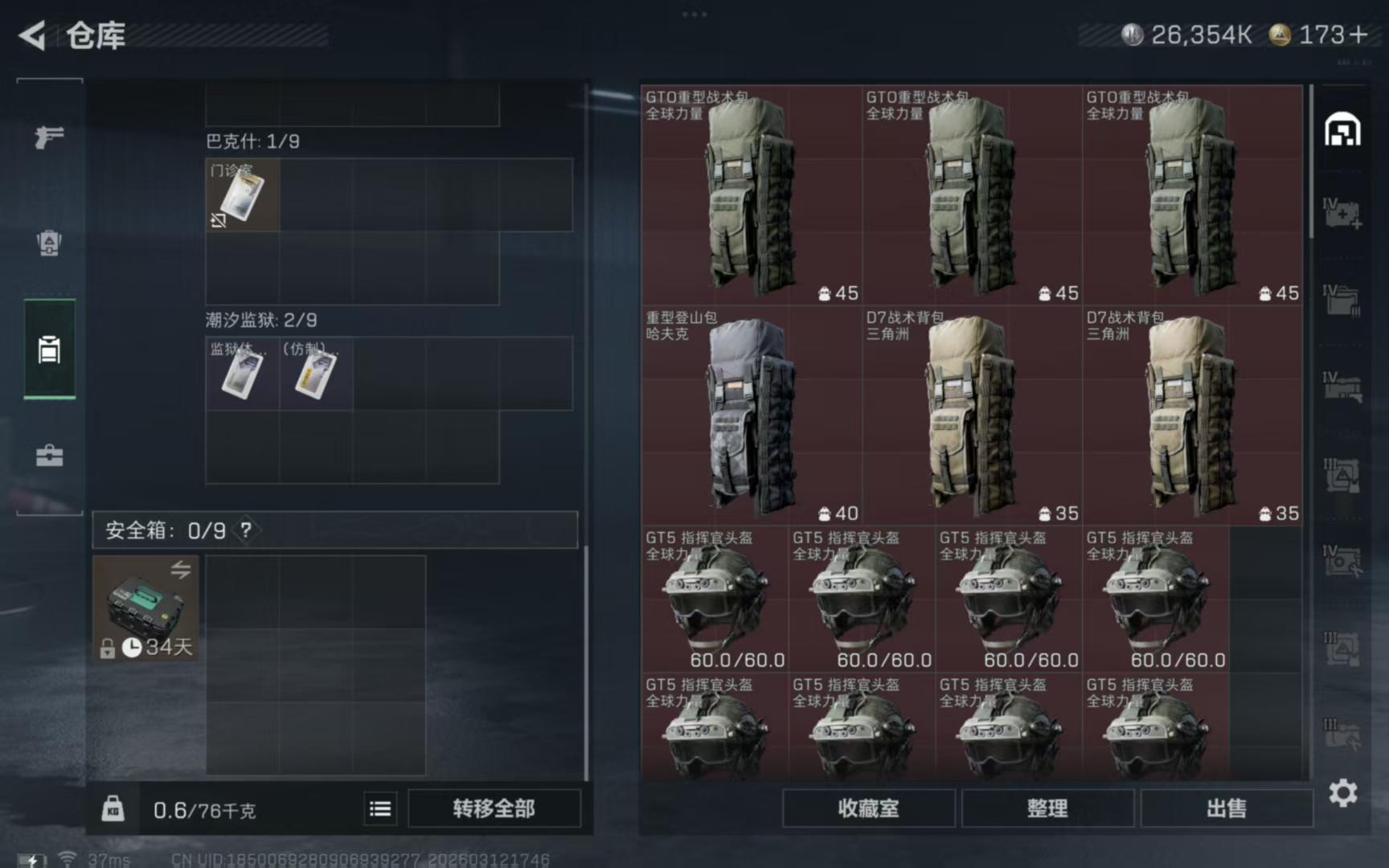Select the highlighted chest rig tab
The height and width of the screenshot is (868, 1389).
pos(49,350)
